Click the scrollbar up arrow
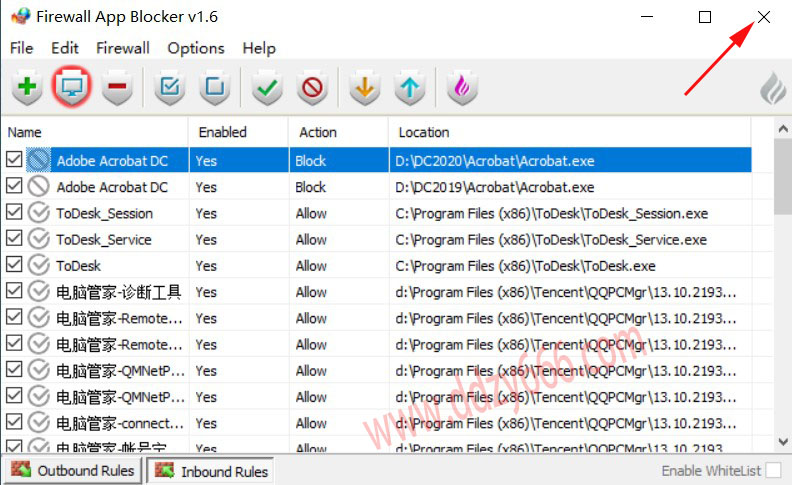Viewport: 792px width, 485px height. click(x=782, y=129)
